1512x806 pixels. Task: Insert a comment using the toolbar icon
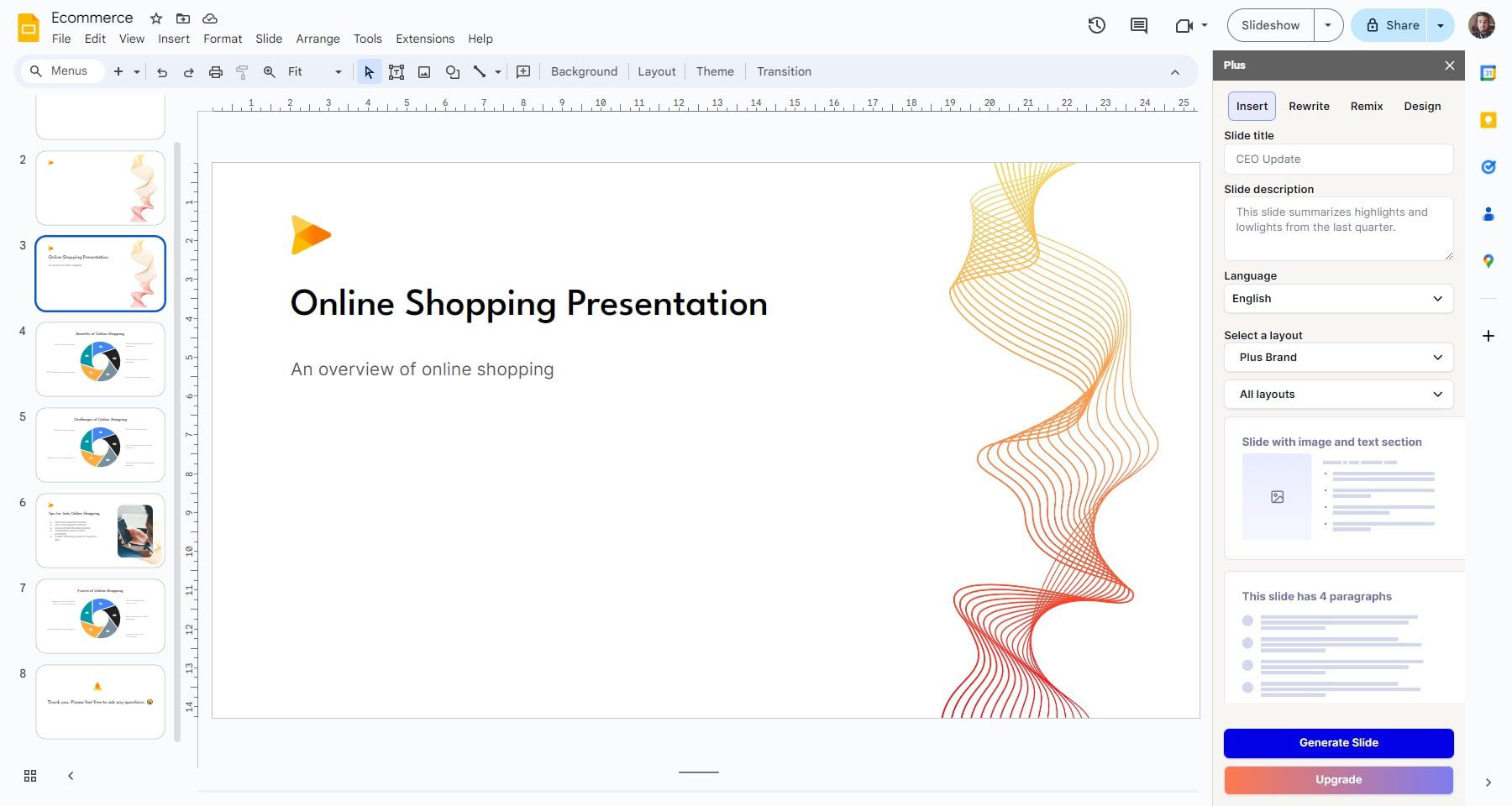pos(522,71)
